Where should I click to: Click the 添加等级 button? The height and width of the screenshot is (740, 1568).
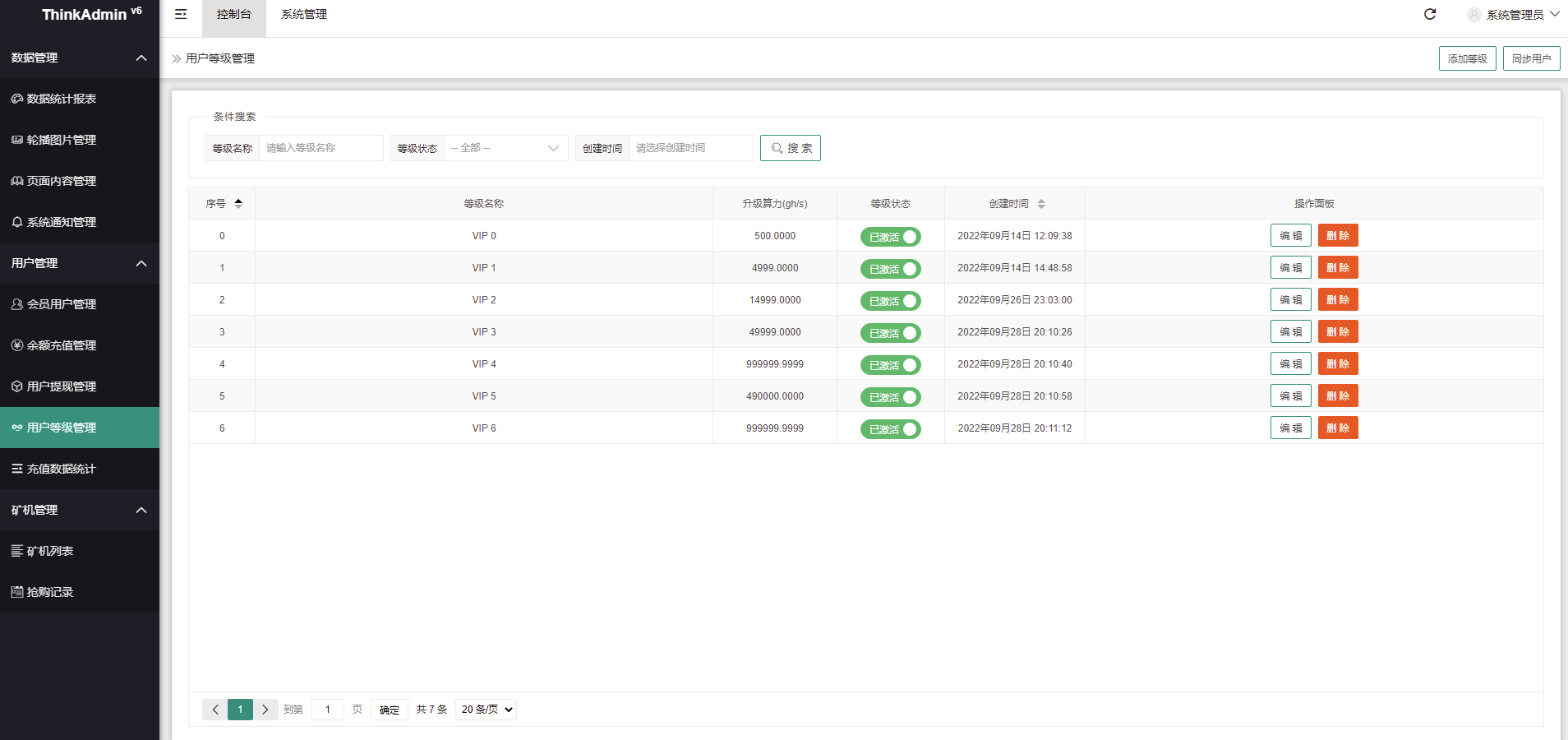point(1467,59)
